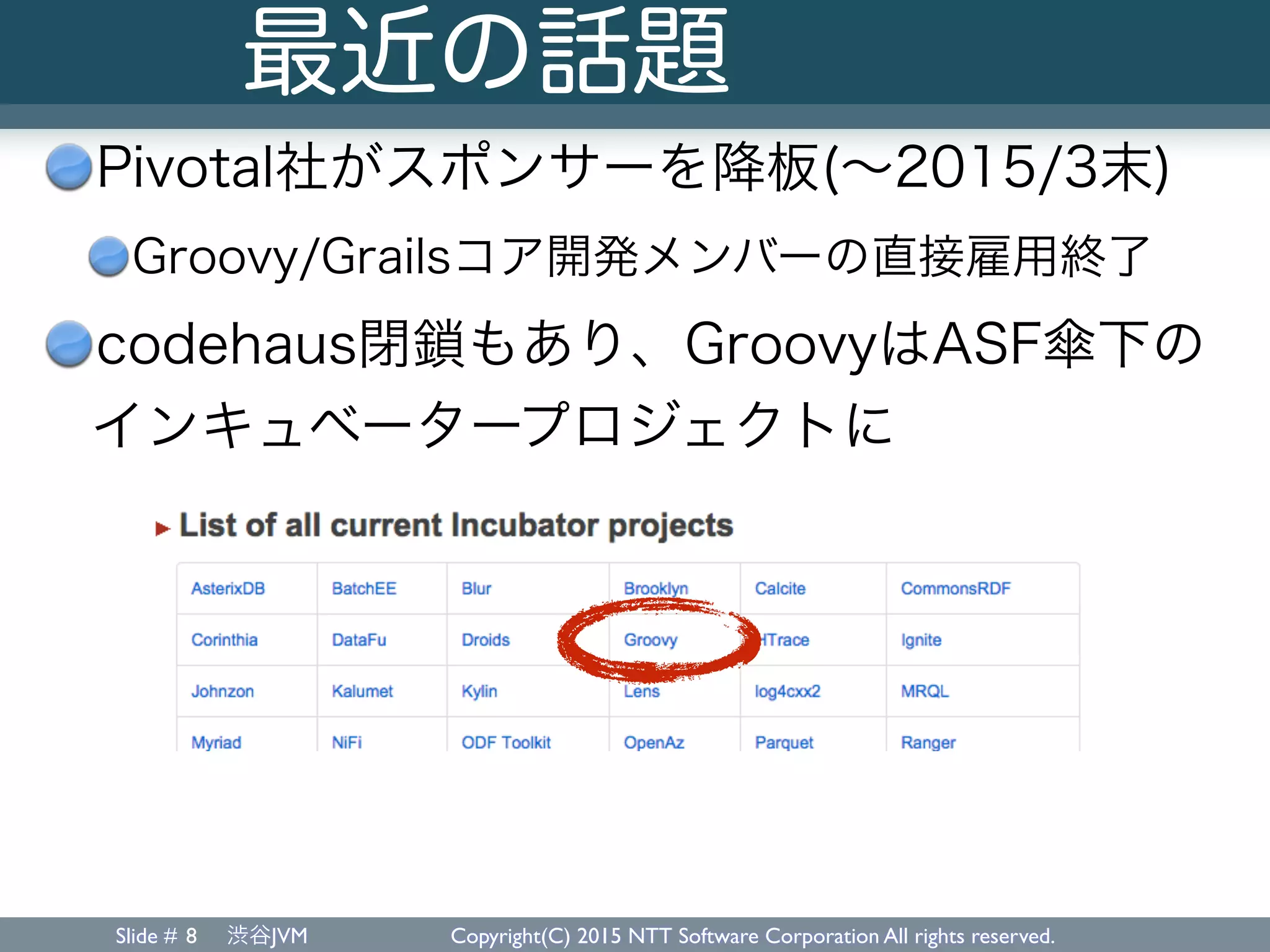This screenshot has width=1270, height=952.
Task: Select the ODF Toolkit link
Action: click(506, 742)
